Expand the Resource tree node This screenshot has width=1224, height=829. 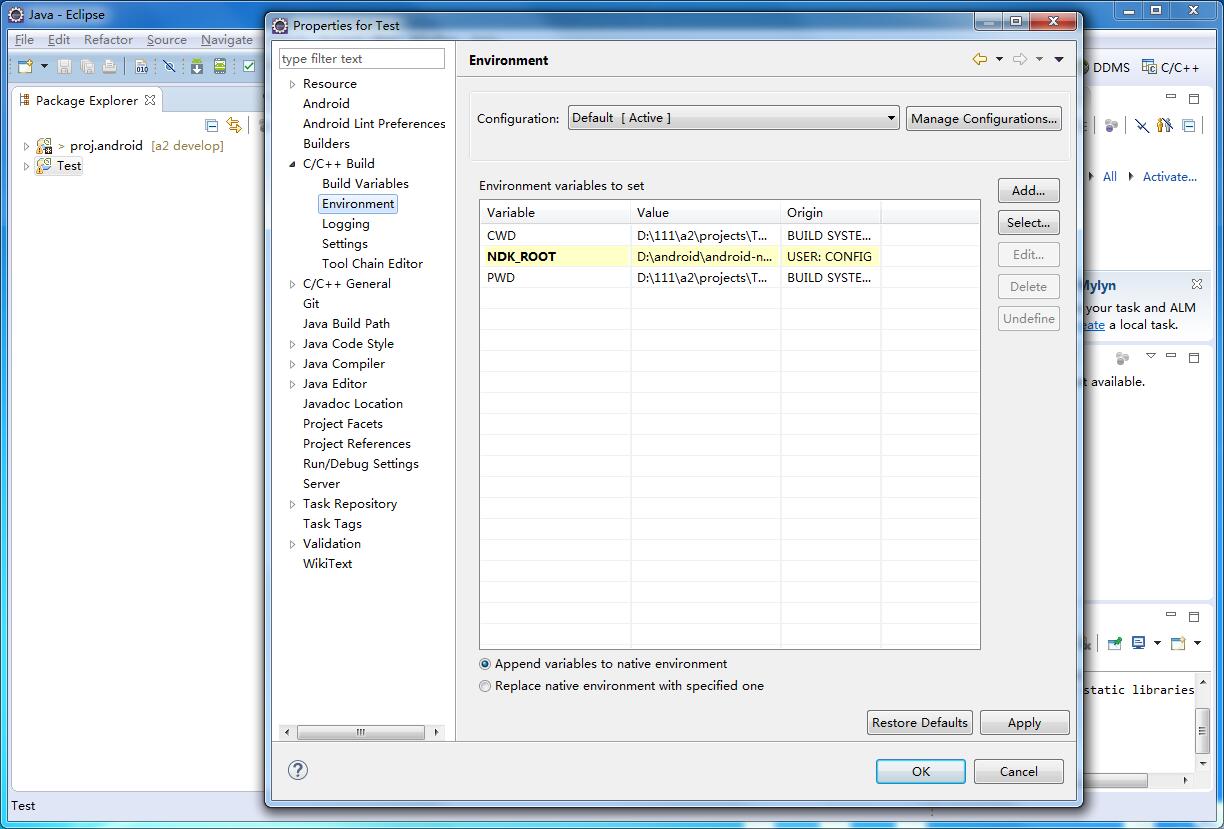292,84
